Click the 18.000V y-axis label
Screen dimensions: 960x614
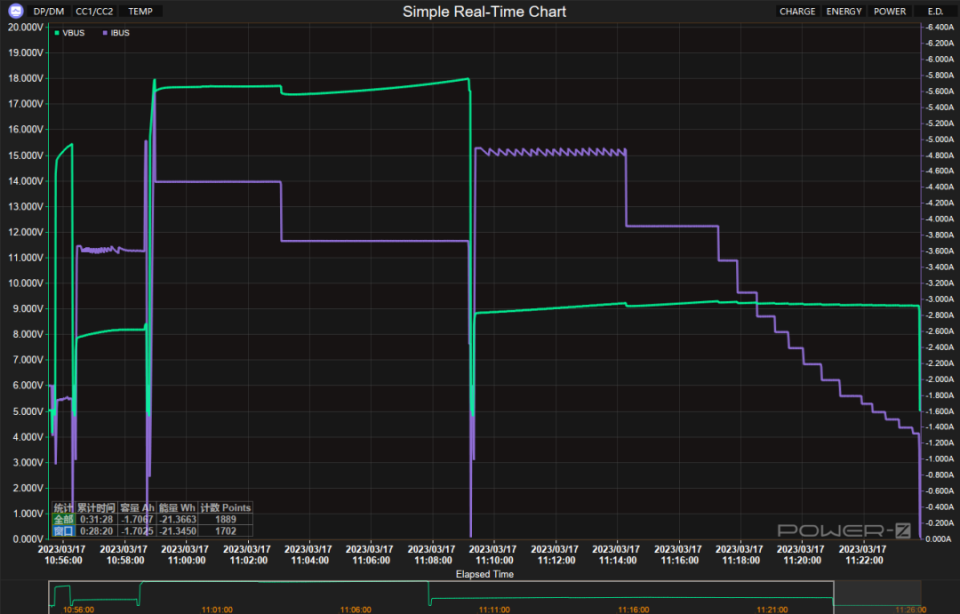tap(26, 78)
